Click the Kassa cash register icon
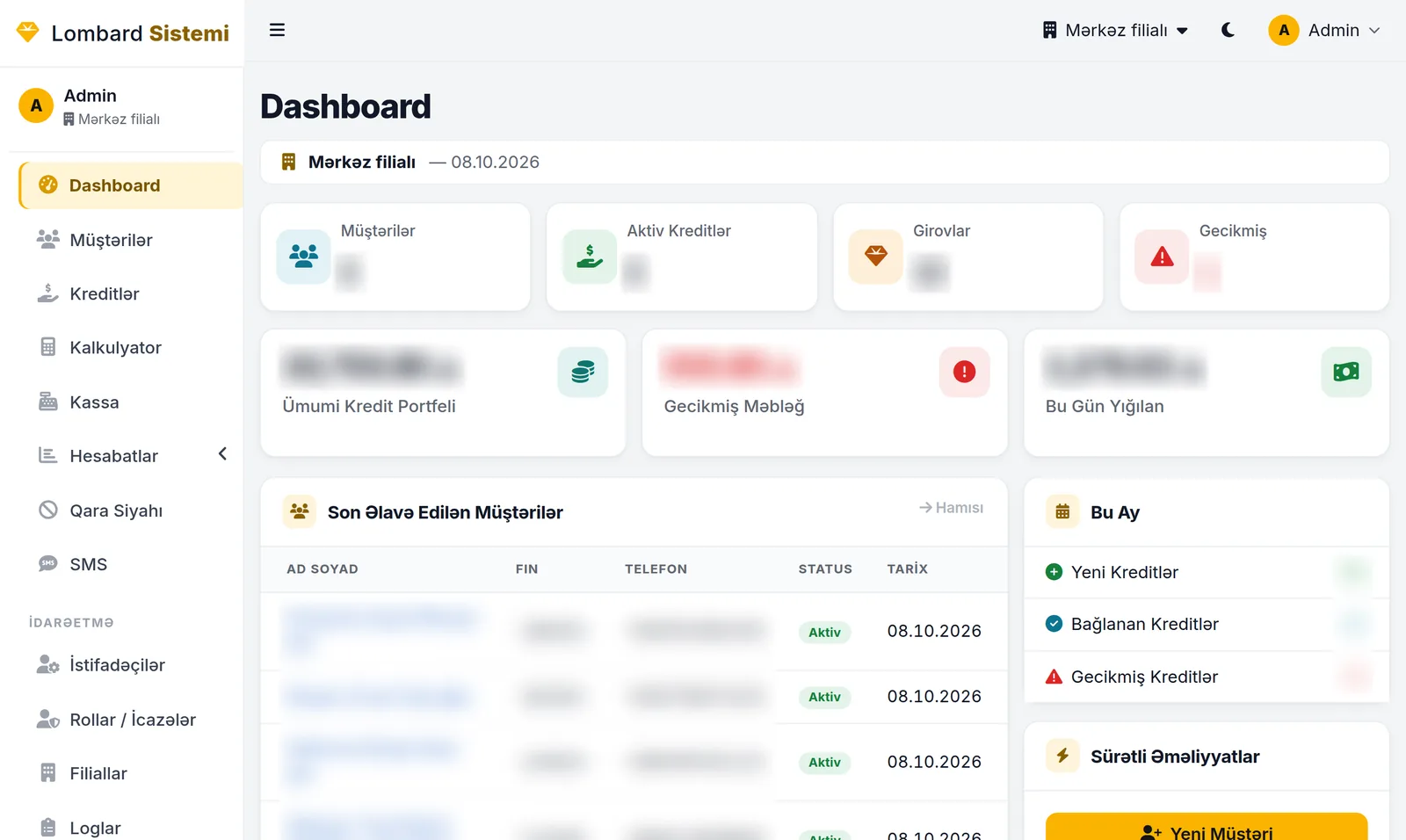Viewport: 1406px width, 840px height. coord(48,402)
